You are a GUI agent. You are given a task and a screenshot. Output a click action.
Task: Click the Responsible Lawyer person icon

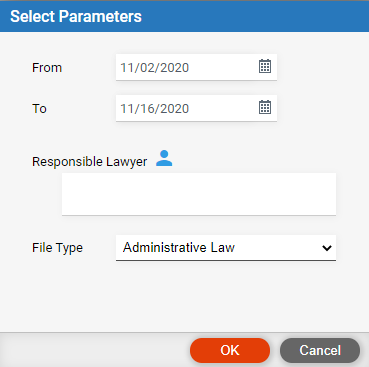click(x=164, y=158)
